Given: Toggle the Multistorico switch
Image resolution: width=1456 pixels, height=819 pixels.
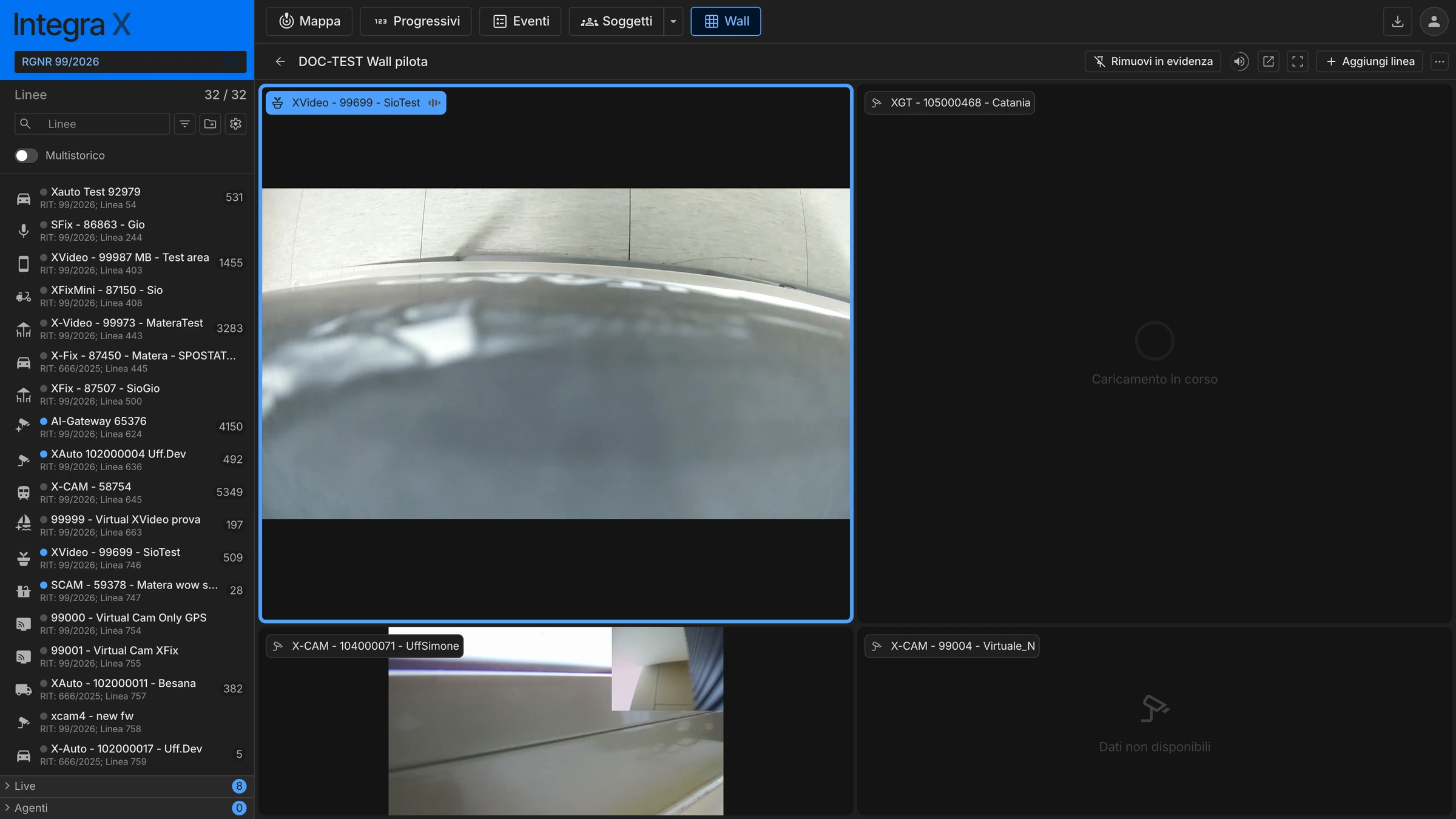Looking at the screenshot, I should point(27,155).
